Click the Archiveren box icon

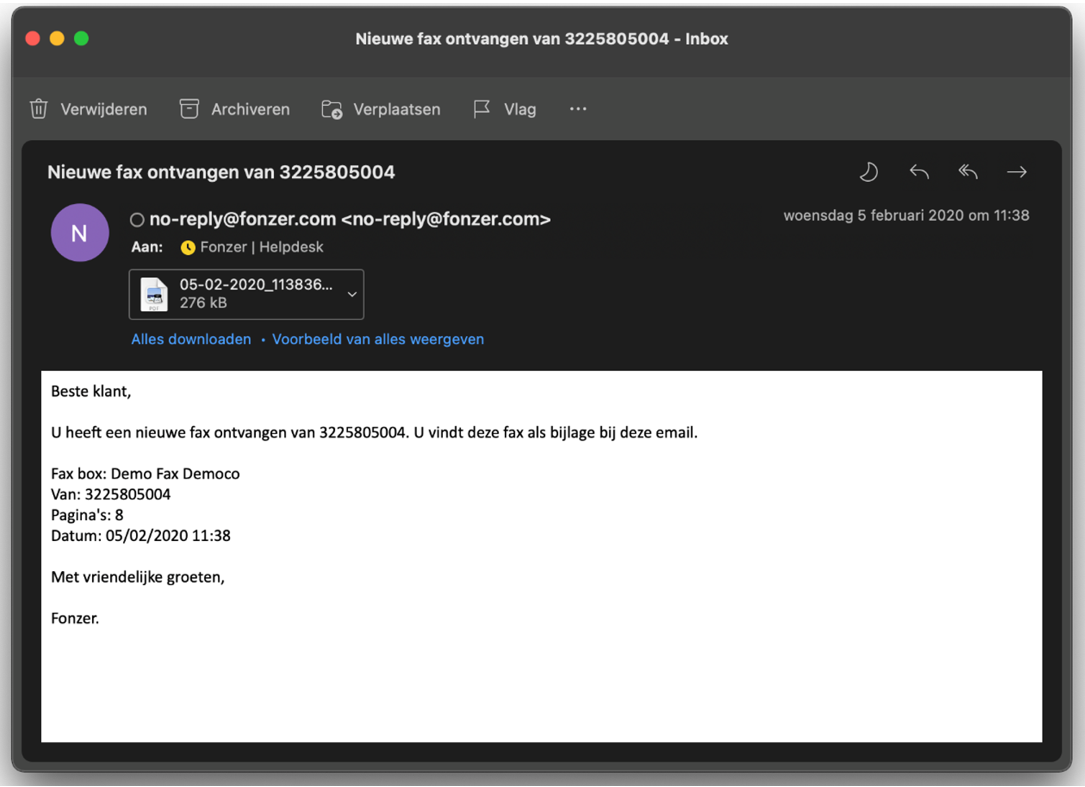(x=189, y=109)
